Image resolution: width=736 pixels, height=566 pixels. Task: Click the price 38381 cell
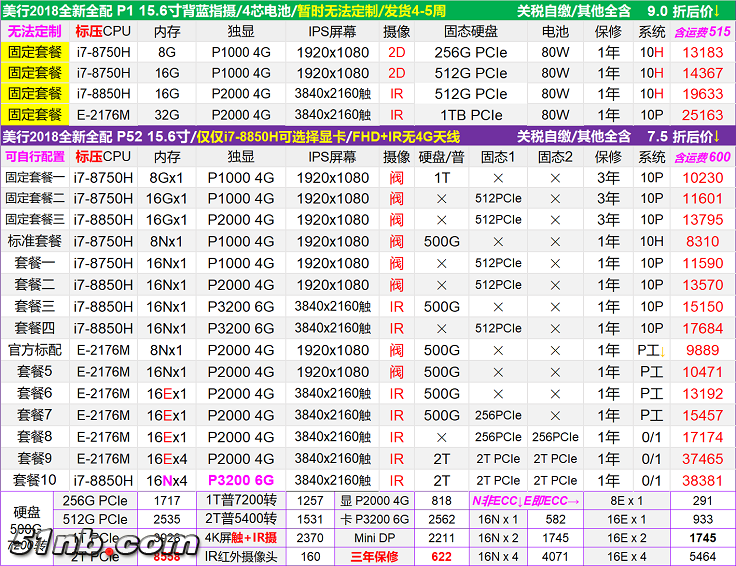click(702, 480)
